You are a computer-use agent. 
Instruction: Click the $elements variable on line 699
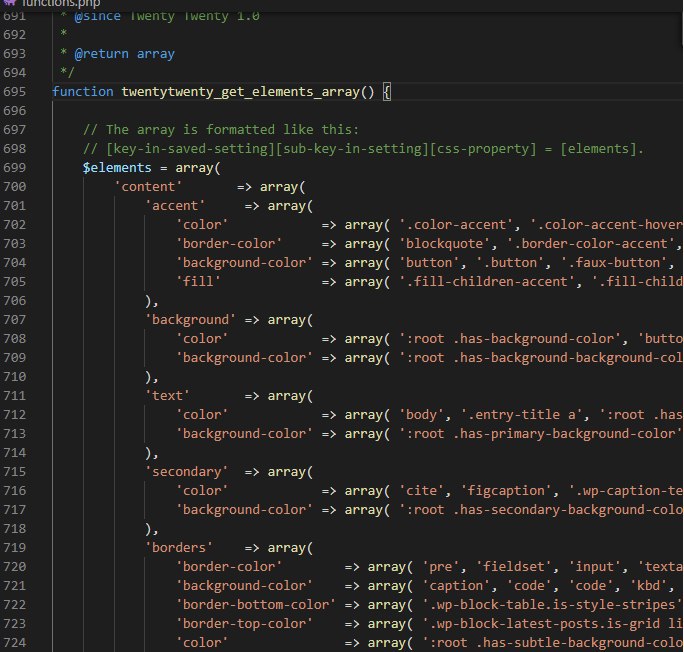(x=117, y=168)
